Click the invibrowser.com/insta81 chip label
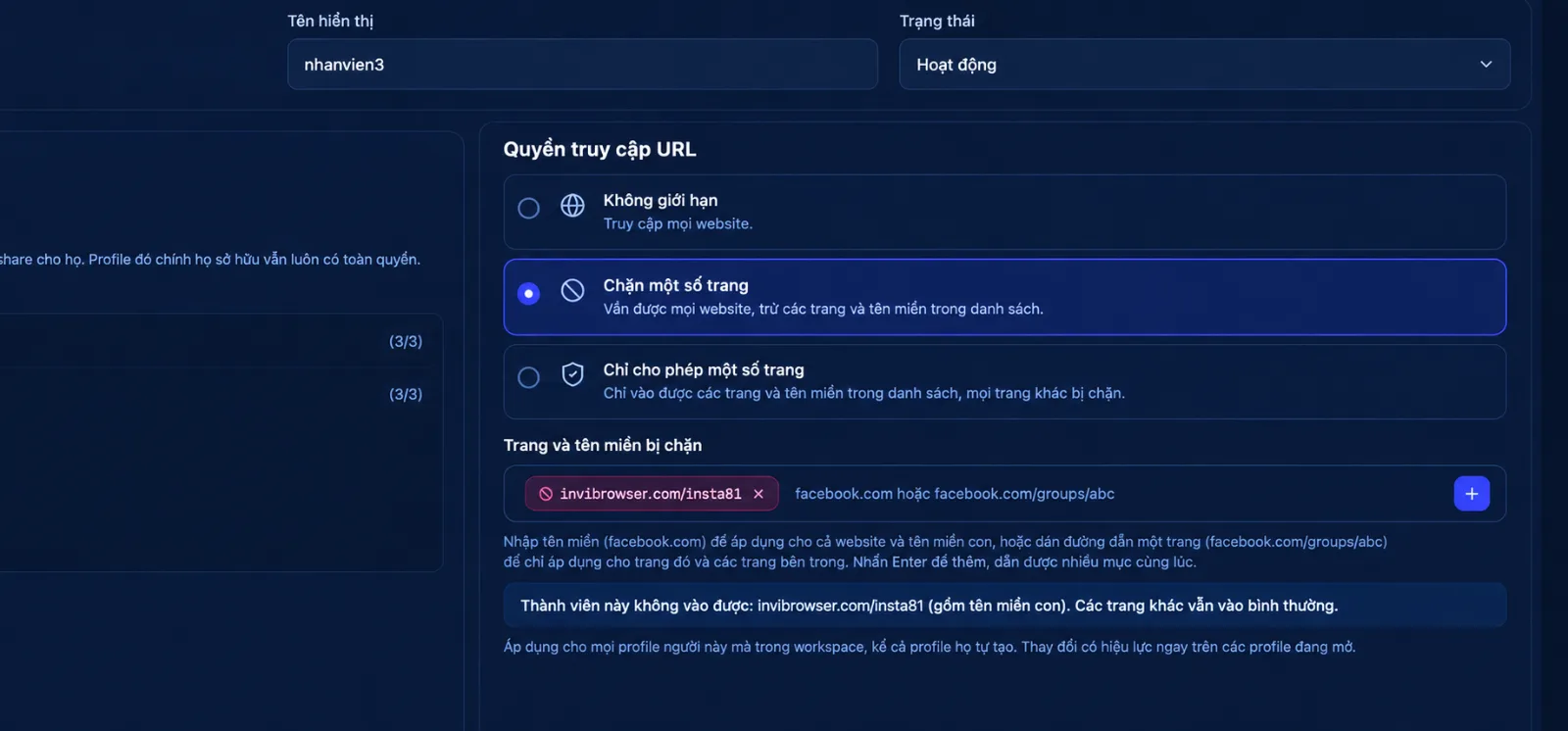Screen dimensions: 1568x731 pos(651,494)
